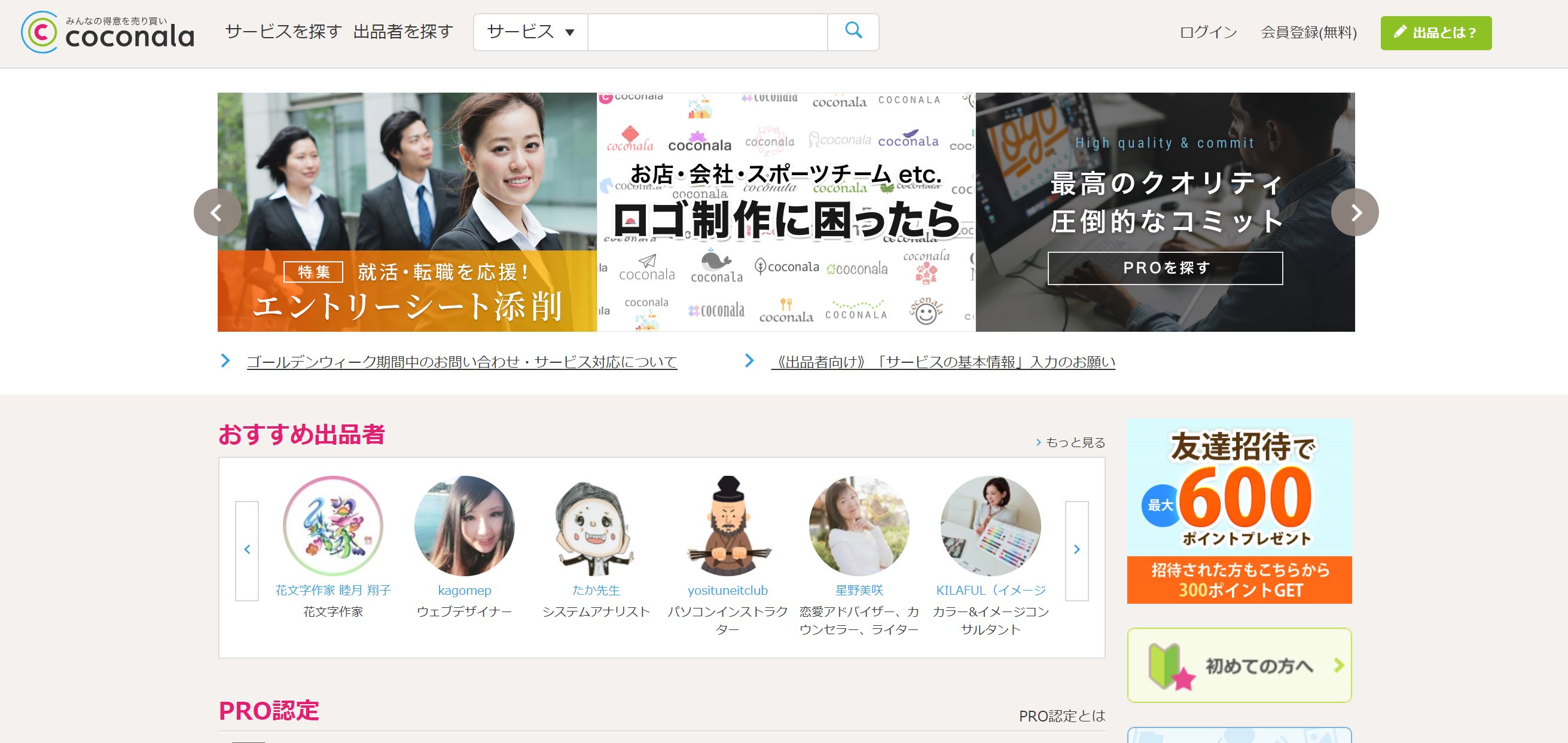This screenshot has height=743, width=1568.
Task: Show next recommended sellers
Action: point(1077,551)
